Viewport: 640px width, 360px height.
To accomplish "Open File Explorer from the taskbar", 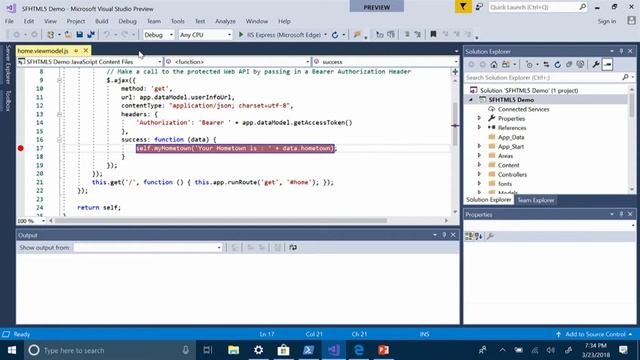I will pyautogui.click(x=233, y=350).
